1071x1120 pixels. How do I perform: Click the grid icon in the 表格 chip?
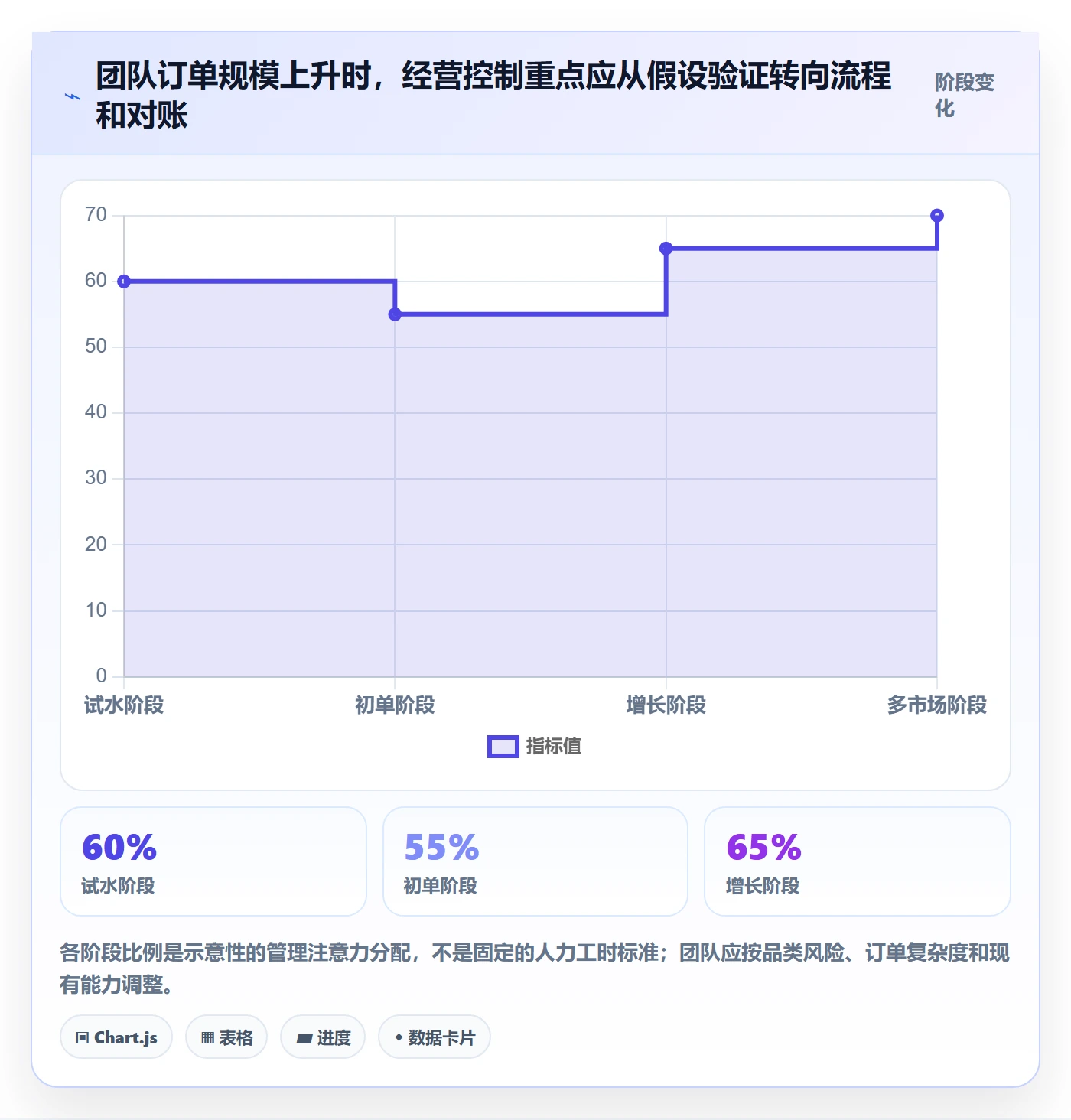tap(207, 1038)
